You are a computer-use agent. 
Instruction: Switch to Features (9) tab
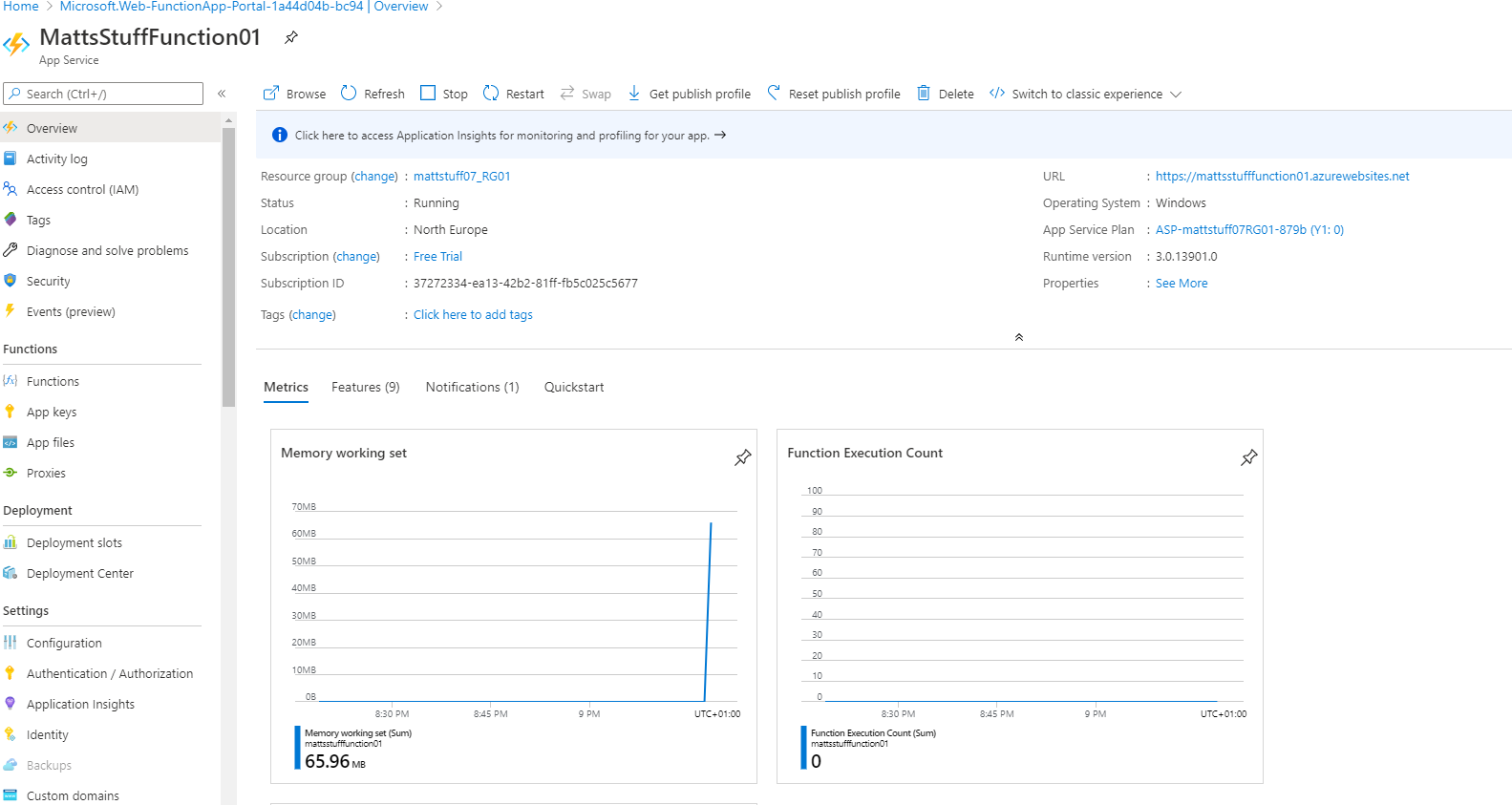[x=366, y=387]
